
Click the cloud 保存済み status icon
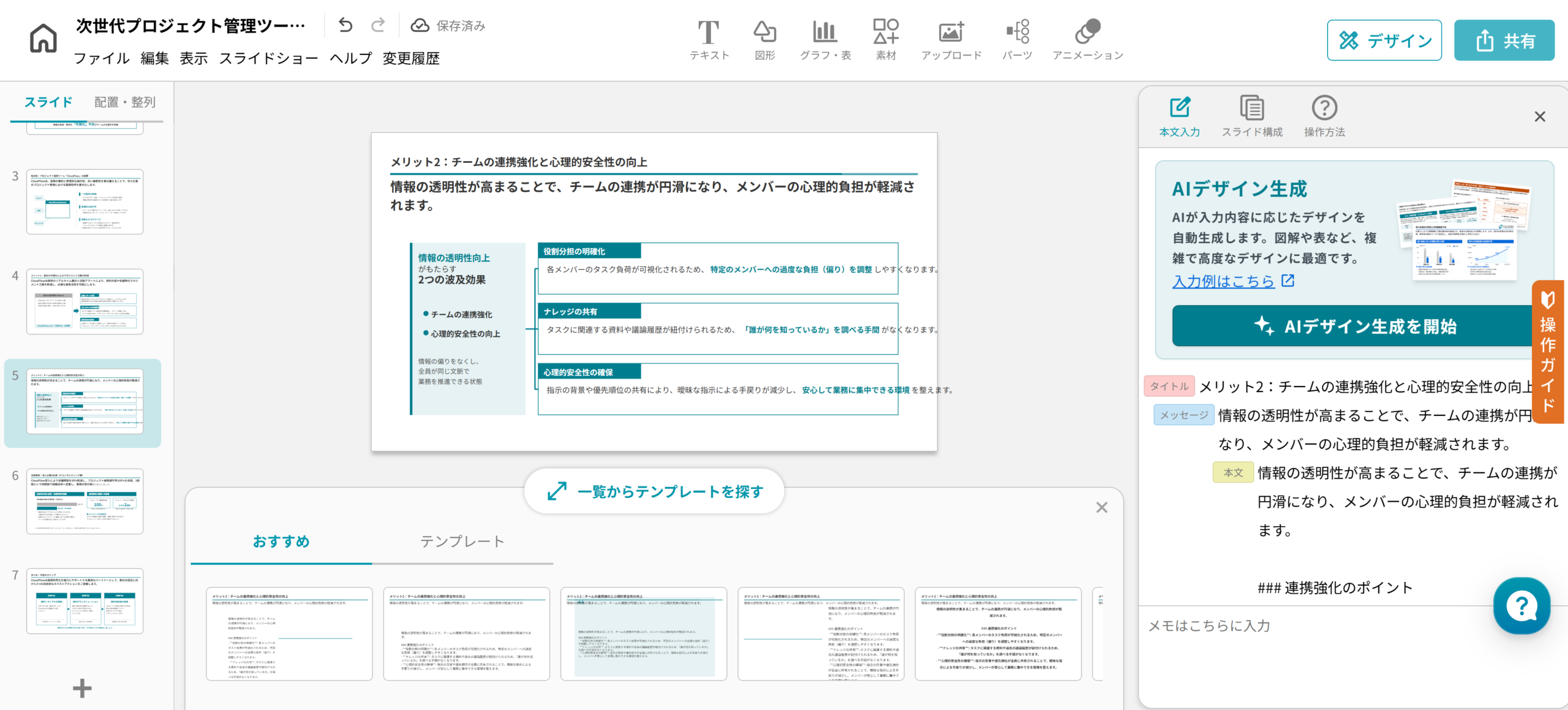420,25
